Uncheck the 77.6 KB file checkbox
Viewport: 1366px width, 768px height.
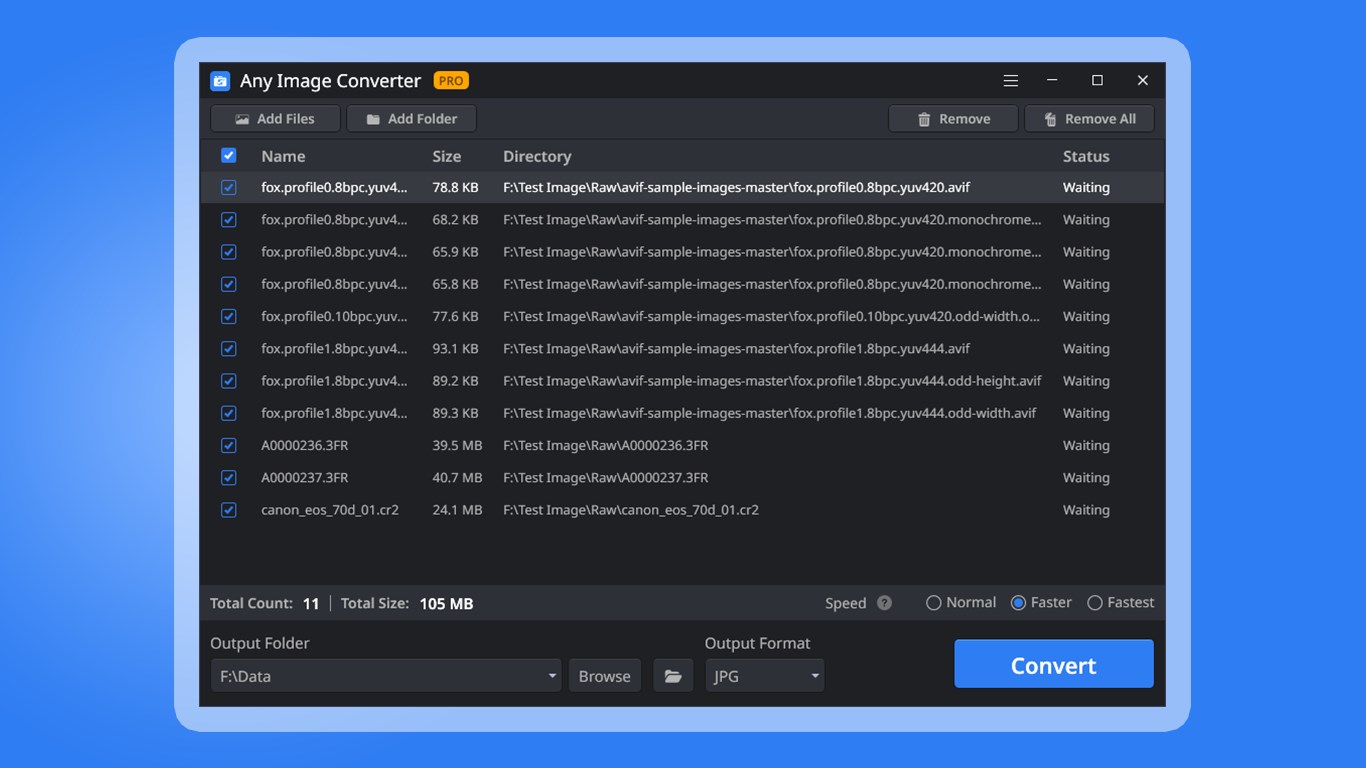pos(229,316)
